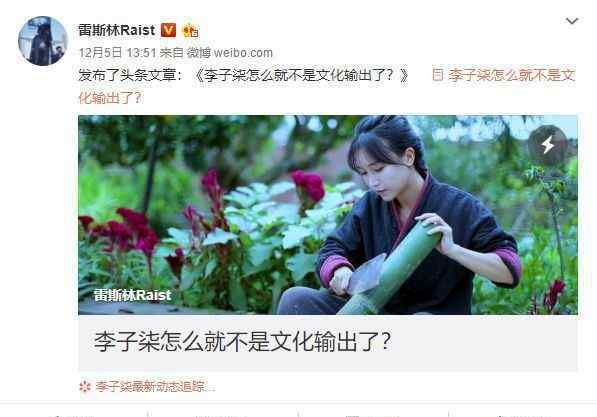Click the orange V verified badge
597x417 pixels.
click(x=168, y=30)
